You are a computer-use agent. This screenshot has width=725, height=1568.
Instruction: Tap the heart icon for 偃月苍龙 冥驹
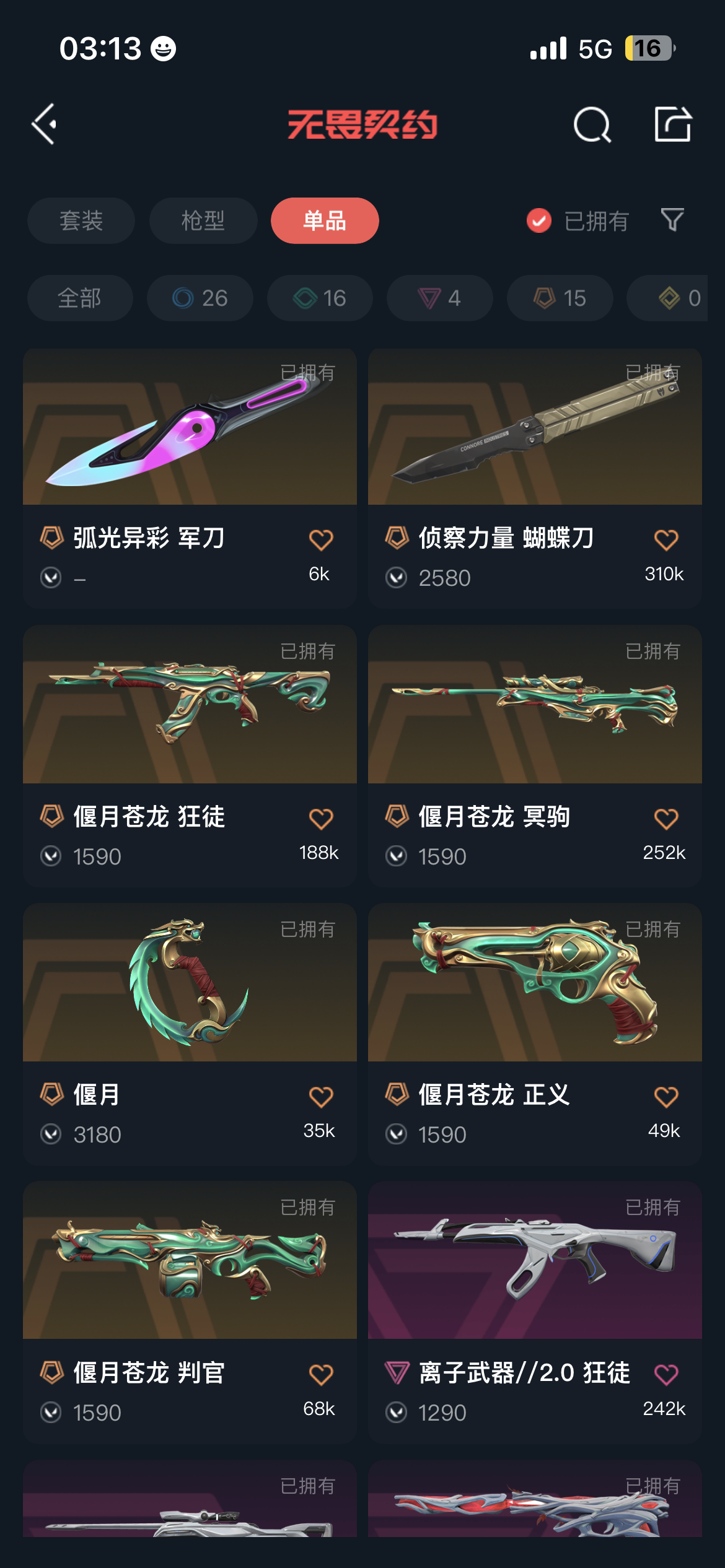click(x=666, y=818)
